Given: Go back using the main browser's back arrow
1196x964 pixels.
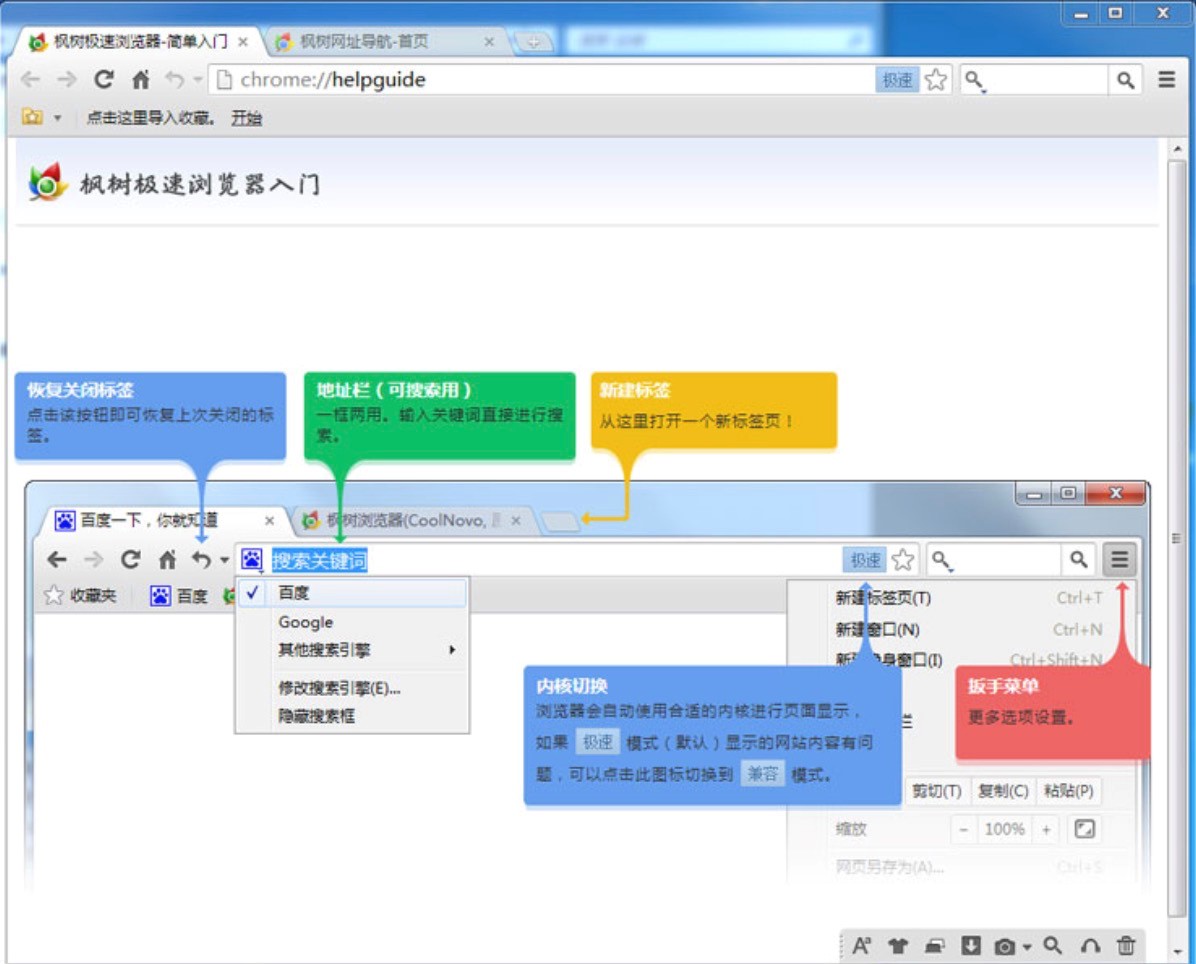Looking at the screenshot, I should (x=31, y=79).
